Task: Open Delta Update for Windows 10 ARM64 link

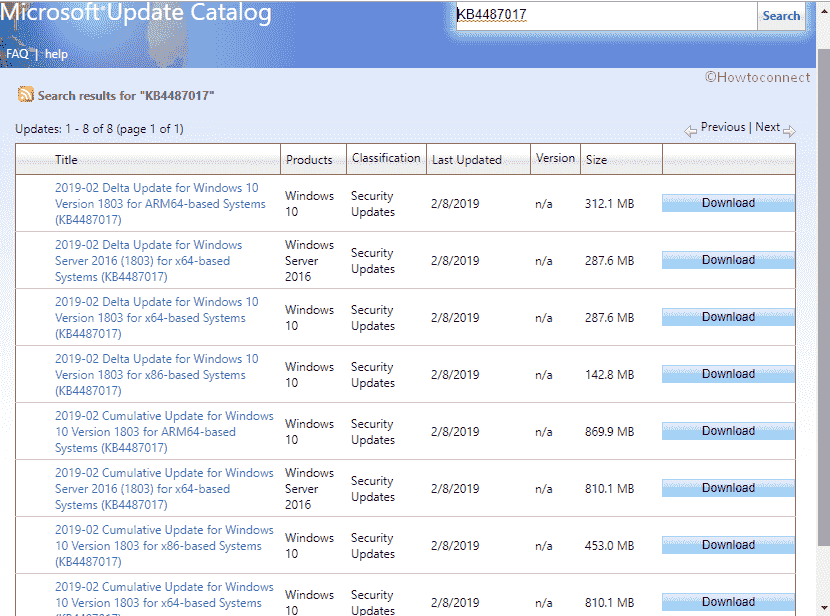Action: (160, 203)
